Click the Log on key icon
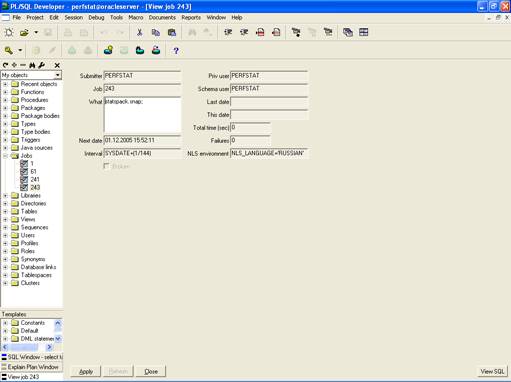The height and width of the screenshot is (382, 511). tap(9, 50)
